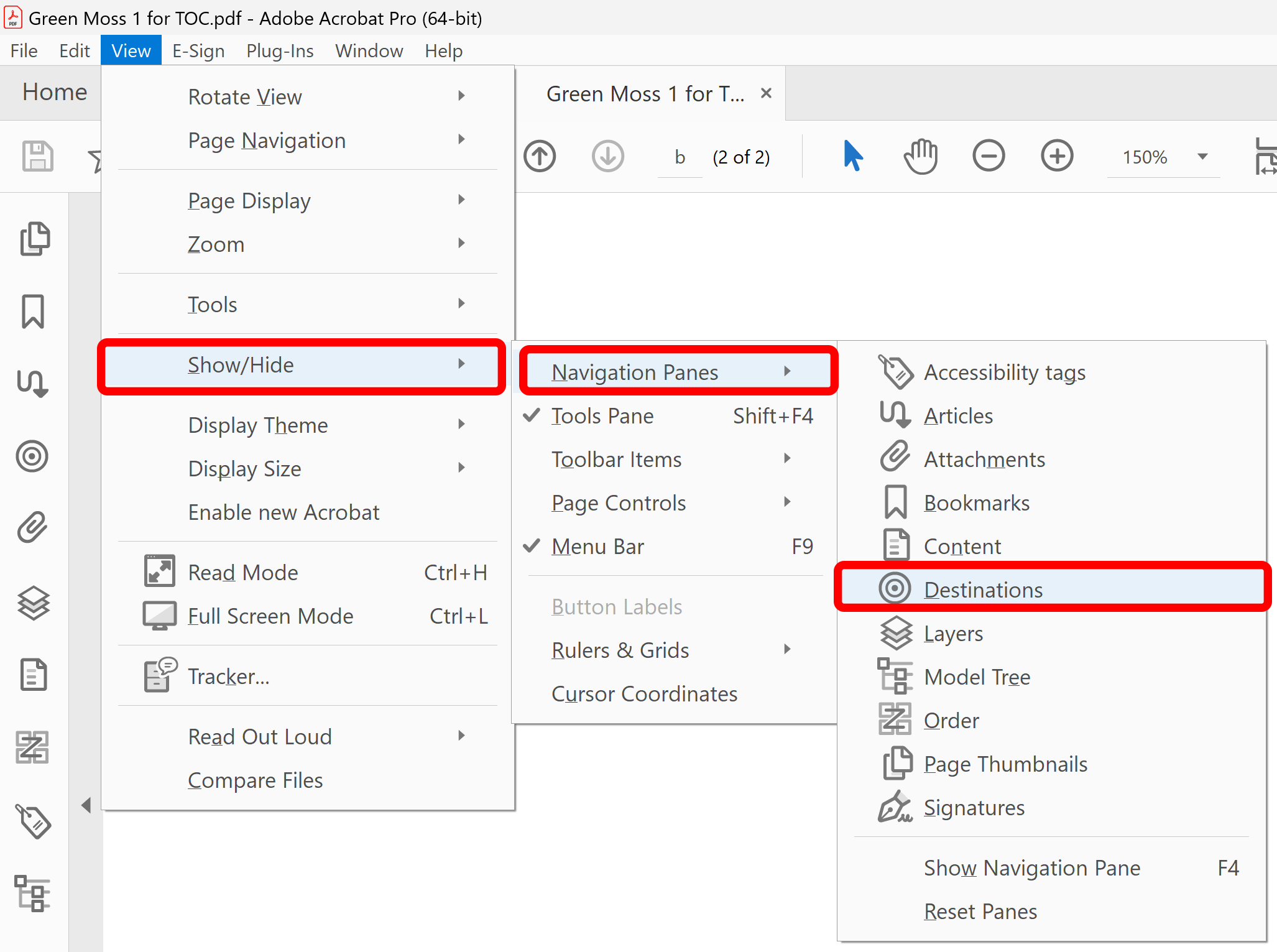Viewport: 1277px width, 952px height.
Task: Enable Cursor Coordinates display
Action: [644, 693]
